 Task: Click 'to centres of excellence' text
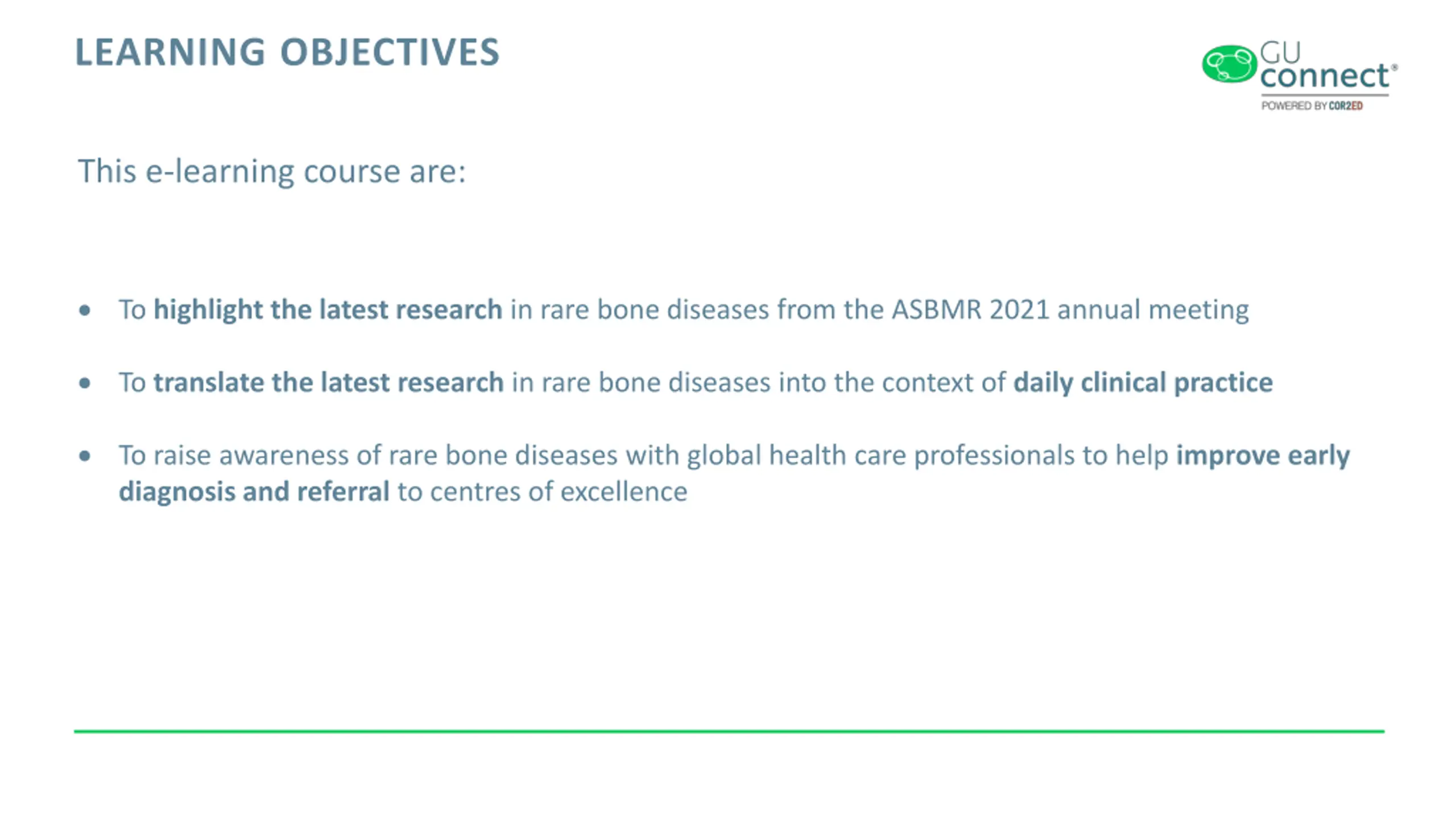pos(543,491)
